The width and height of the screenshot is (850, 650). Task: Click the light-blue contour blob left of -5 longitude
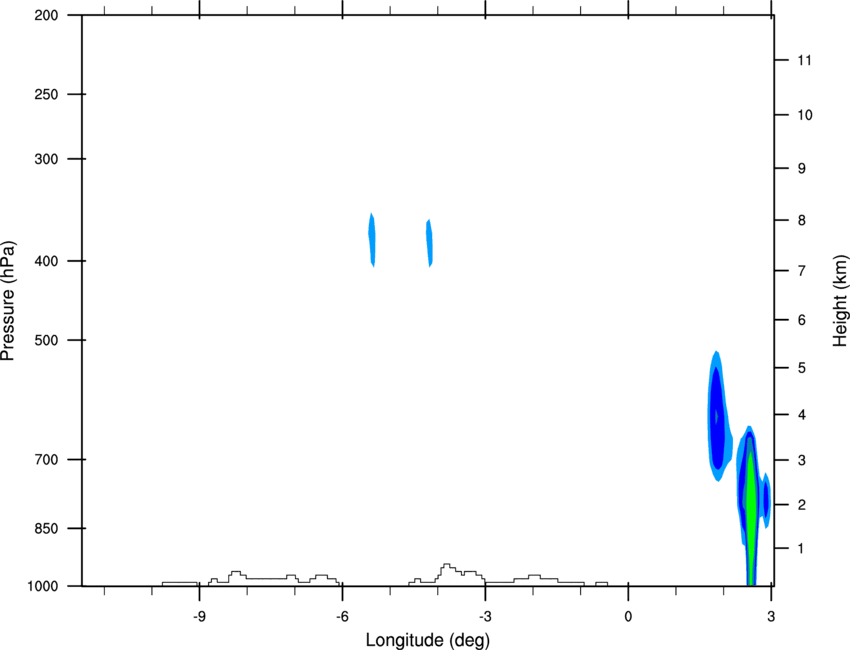[372, 240]
